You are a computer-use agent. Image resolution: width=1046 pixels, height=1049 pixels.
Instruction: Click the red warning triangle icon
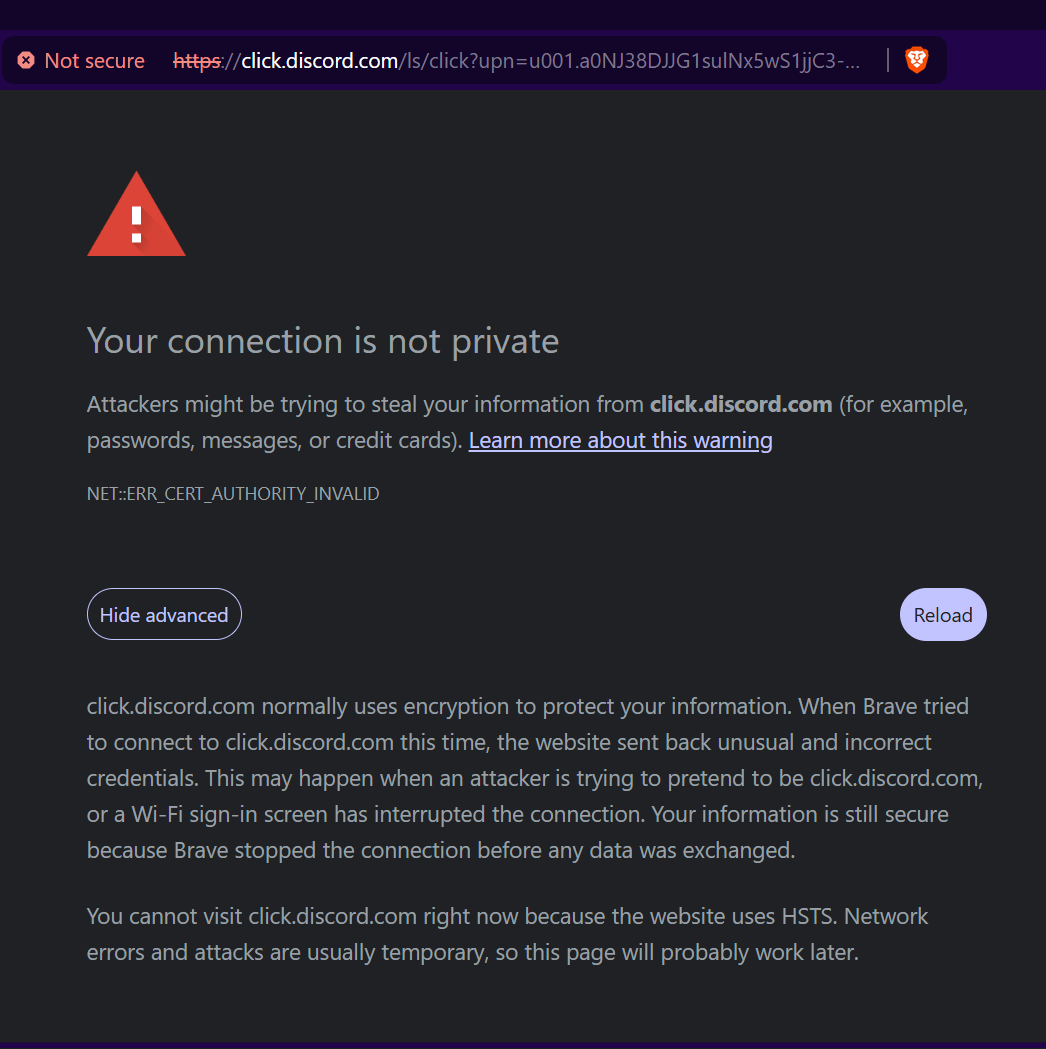(x=136, y=215)
